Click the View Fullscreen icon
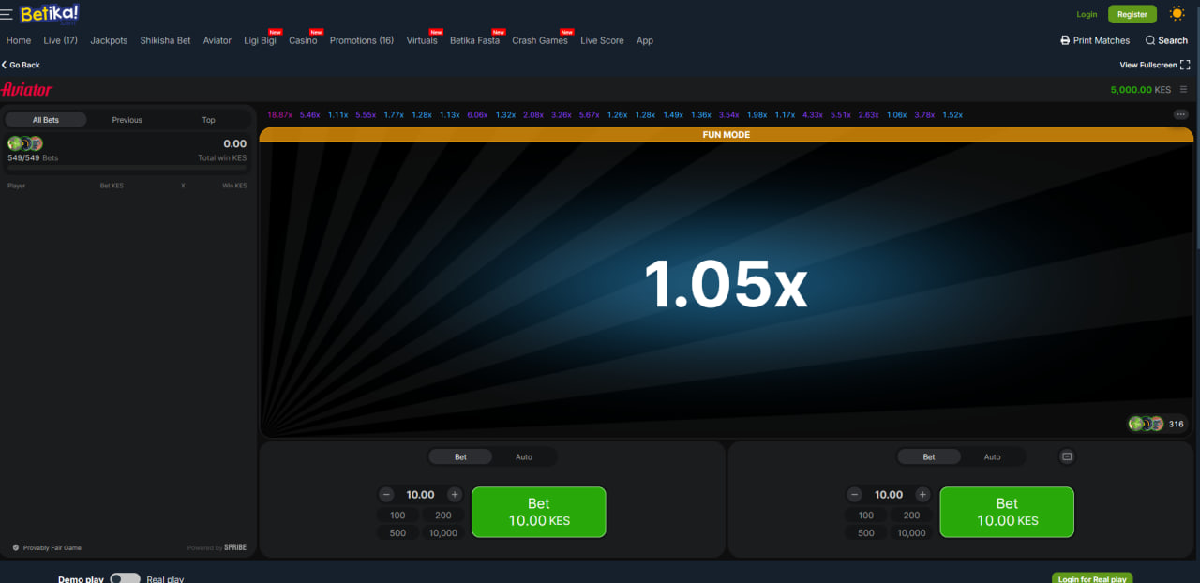This screenshot has width=1200, height=583. pos(1185,65)
